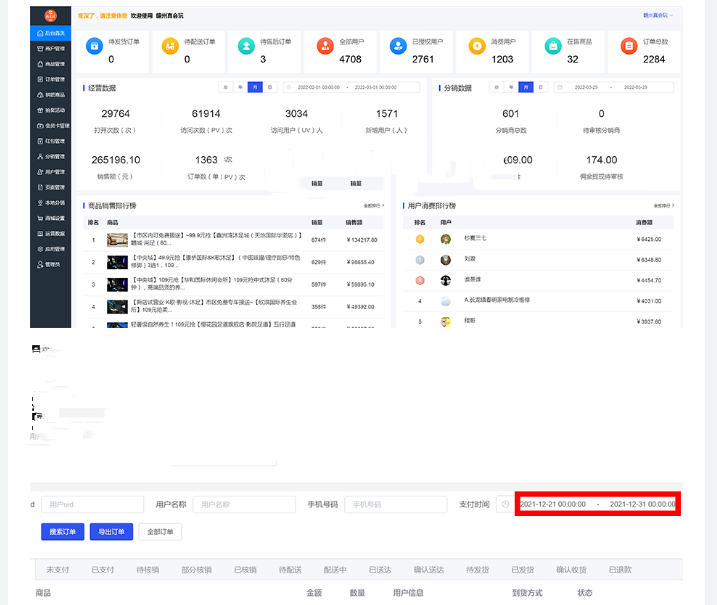Click the yellow 消费用户 coin icon
The image size is (717, 605).
477,46
